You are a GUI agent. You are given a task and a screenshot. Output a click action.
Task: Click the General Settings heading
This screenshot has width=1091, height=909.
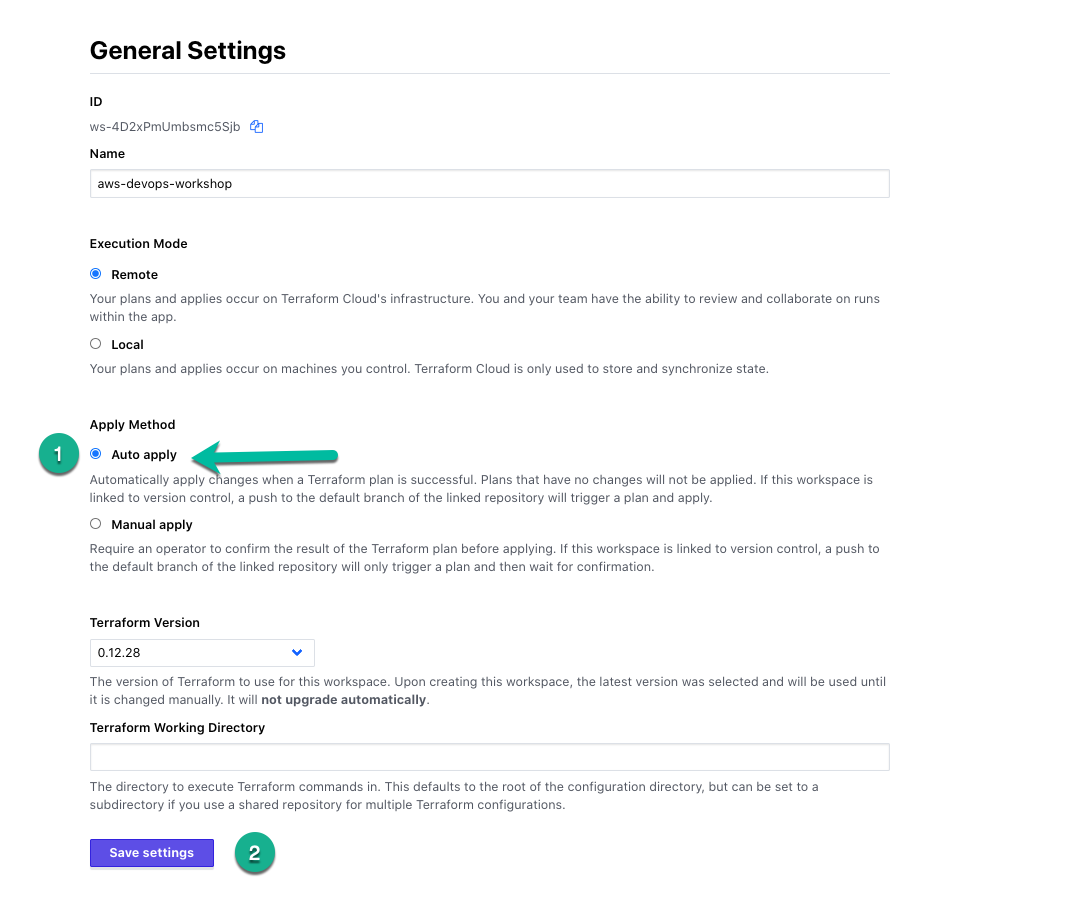click(188, 50)
